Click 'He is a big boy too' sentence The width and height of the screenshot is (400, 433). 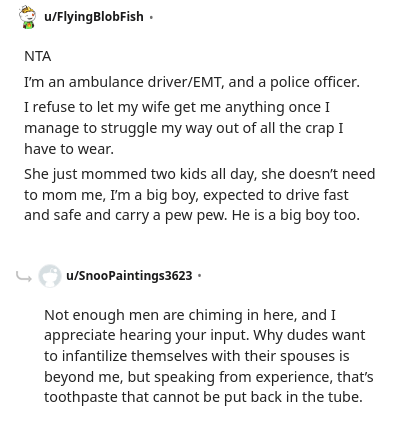click(296, 215)
